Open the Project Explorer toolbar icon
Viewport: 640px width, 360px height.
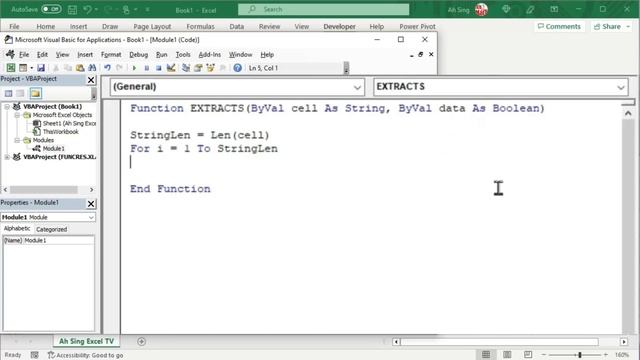click(x=186, y=68)
